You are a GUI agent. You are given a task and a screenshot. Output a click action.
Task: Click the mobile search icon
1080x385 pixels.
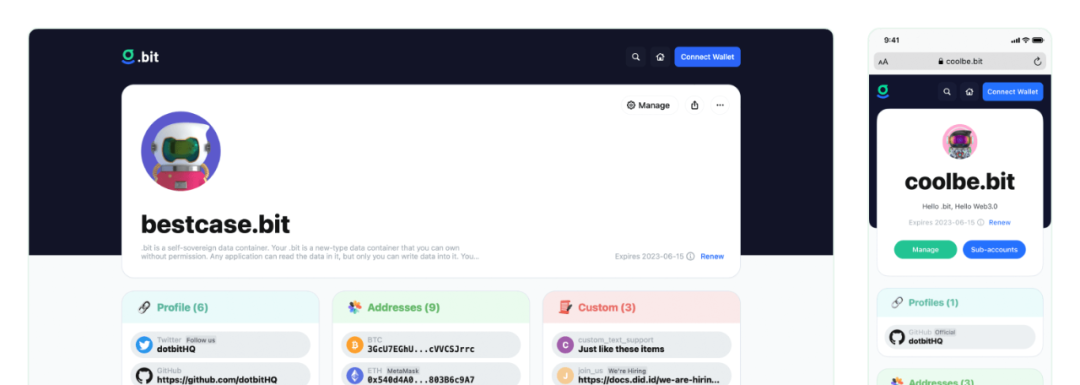pyautogui.click(x=947, y=92)
